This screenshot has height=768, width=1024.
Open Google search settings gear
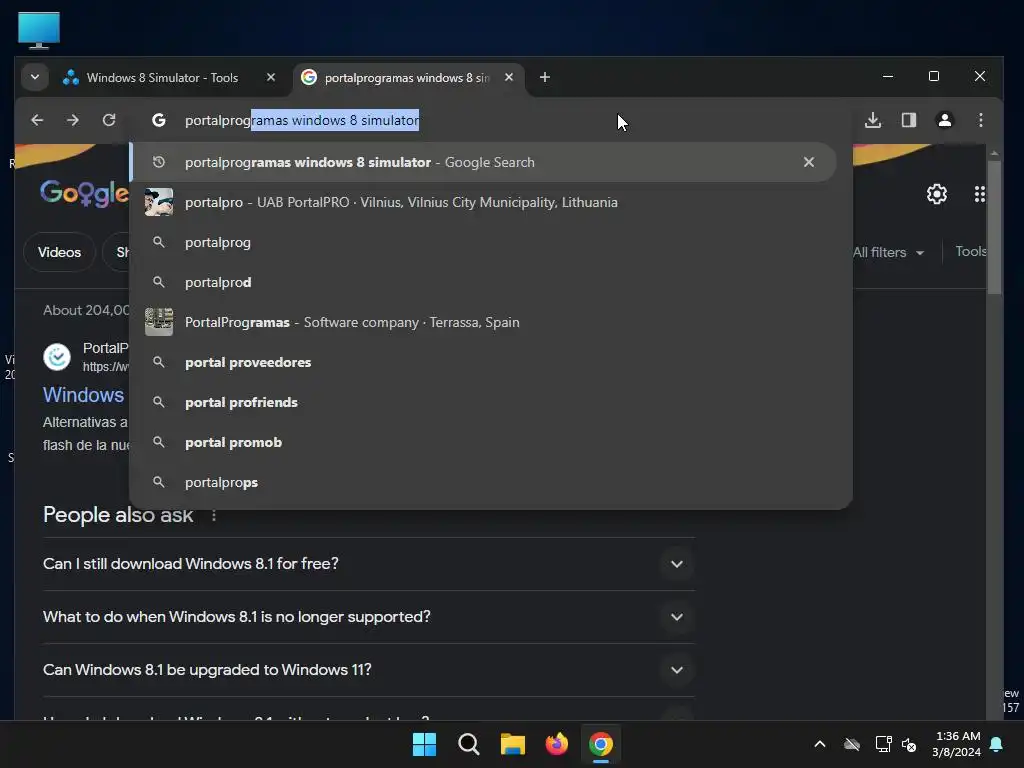[936, 194]
